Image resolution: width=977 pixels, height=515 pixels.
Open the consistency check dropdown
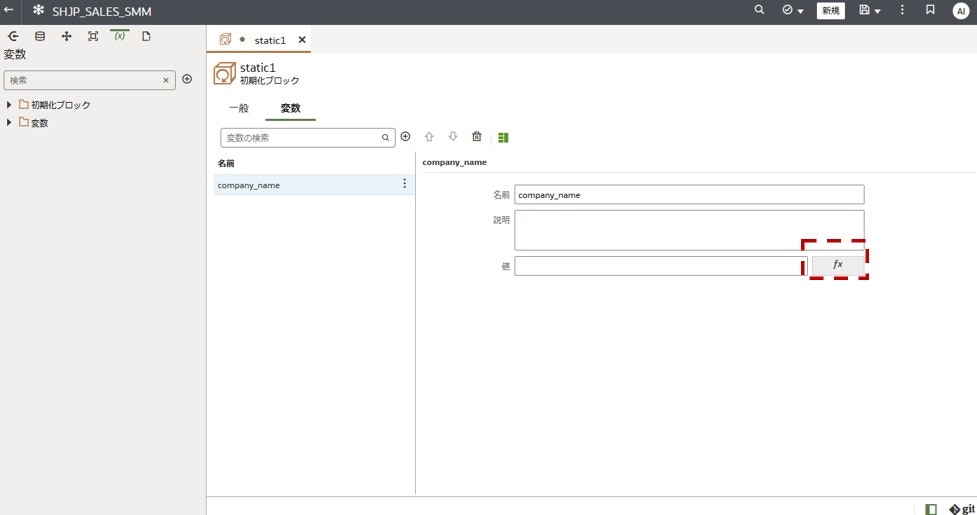pos(793,11)
